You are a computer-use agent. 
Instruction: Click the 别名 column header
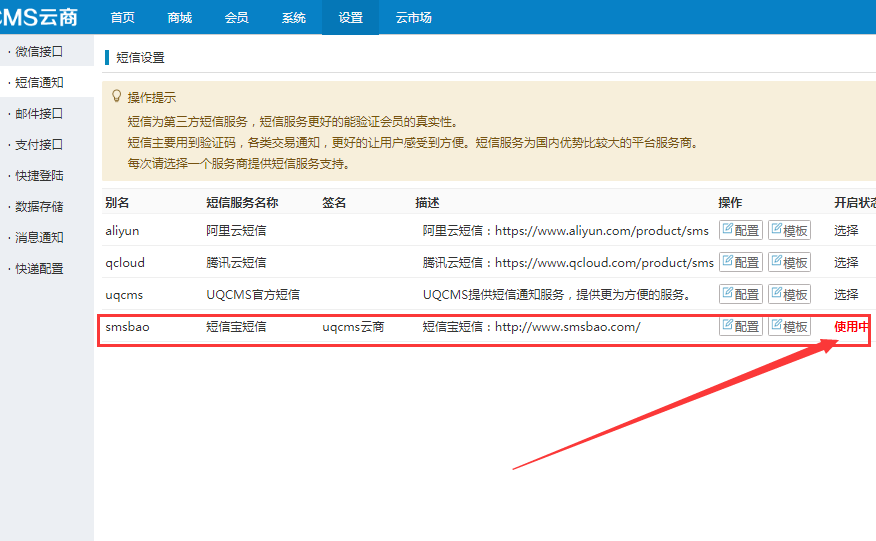117,202
